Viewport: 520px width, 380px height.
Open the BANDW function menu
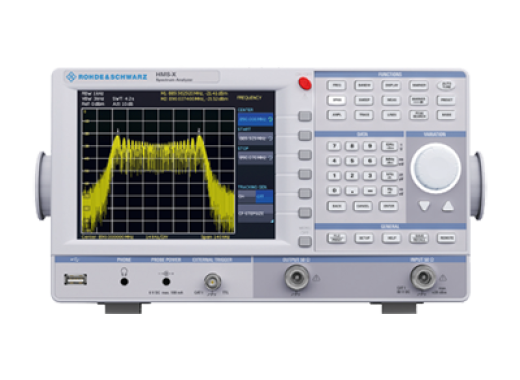[x=364, y=85]
